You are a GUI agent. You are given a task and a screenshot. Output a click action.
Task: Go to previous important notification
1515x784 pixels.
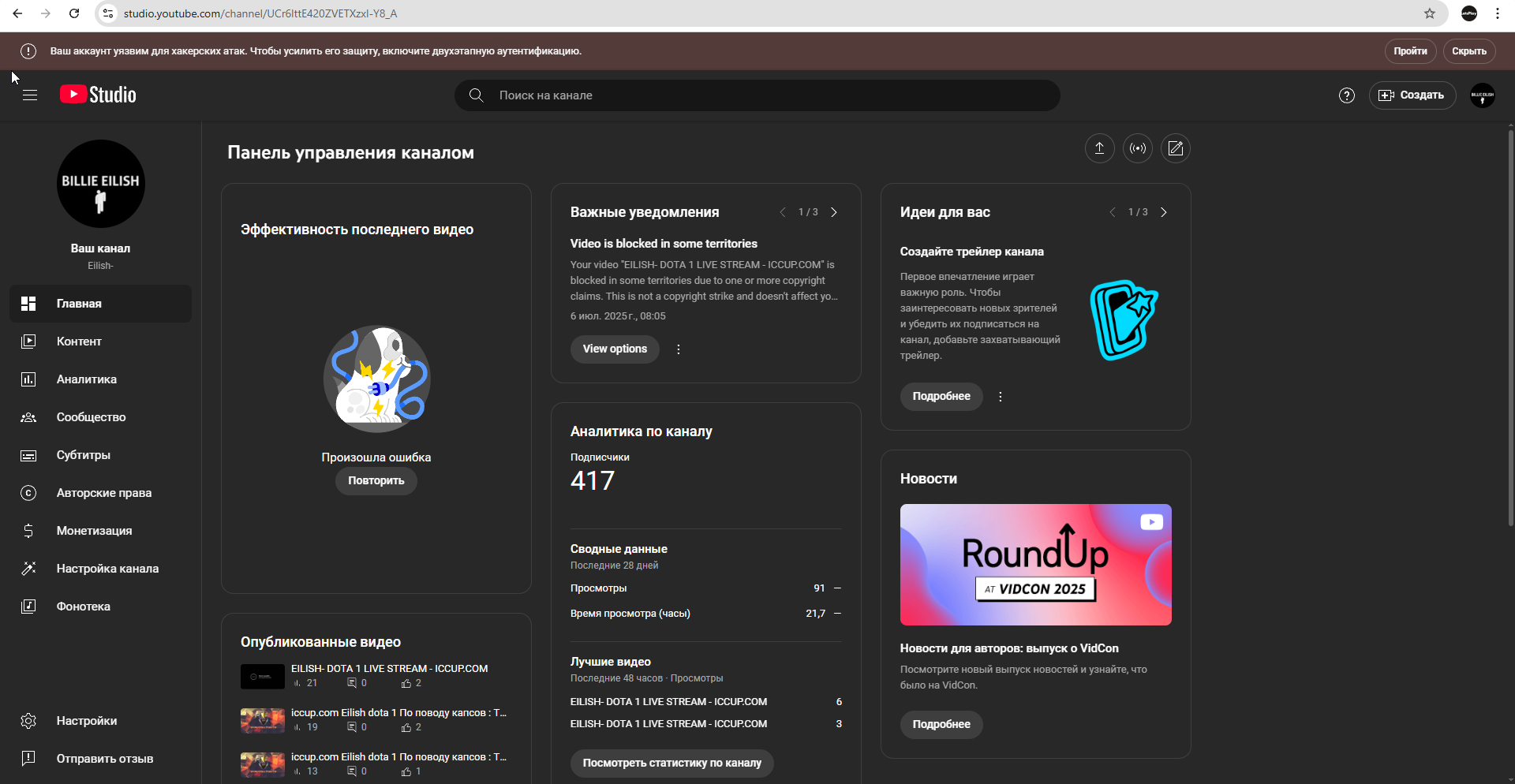783,212
